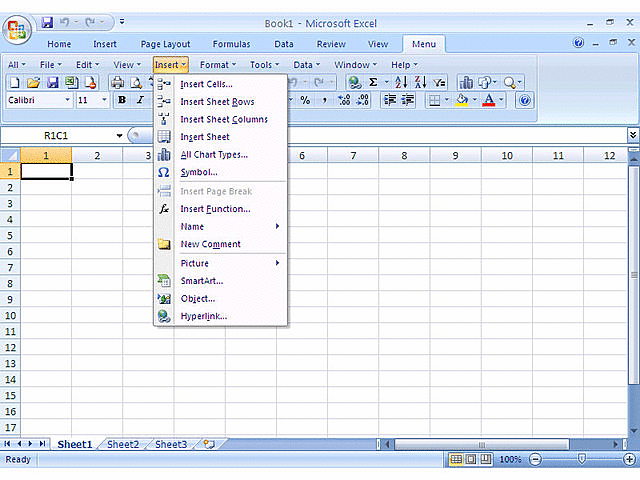The height and width of the screenshot is (480, 640).
Task: Choose Insert Cells... from the menu
Action: 221,84
